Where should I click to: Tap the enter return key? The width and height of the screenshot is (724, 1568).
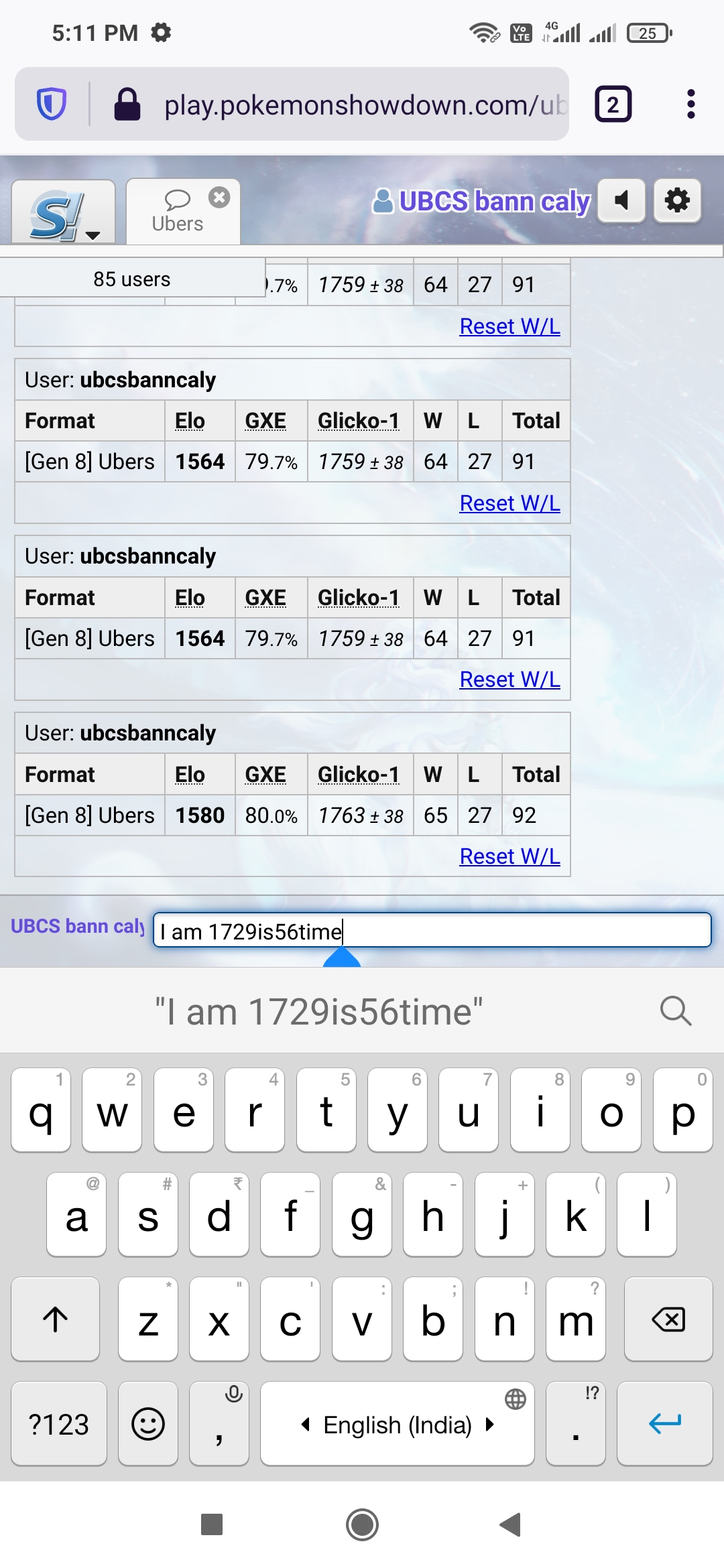click(x=664, y=1423)
